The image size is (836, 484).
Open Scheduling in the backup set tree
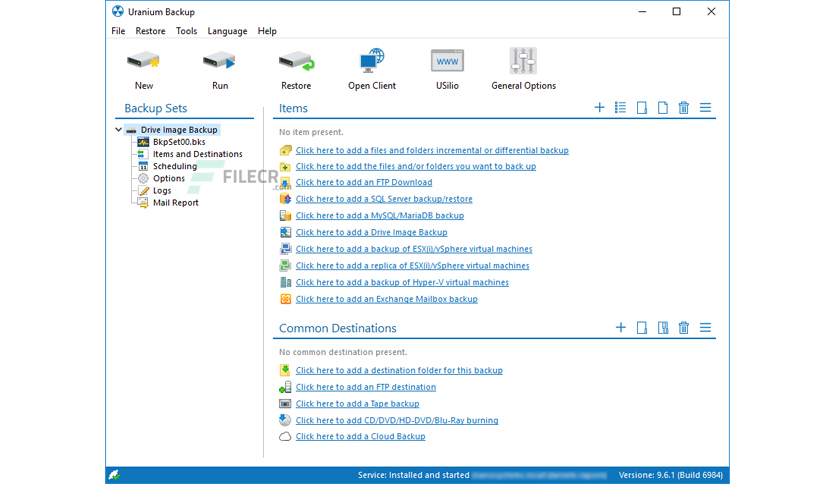pos(175,166)
